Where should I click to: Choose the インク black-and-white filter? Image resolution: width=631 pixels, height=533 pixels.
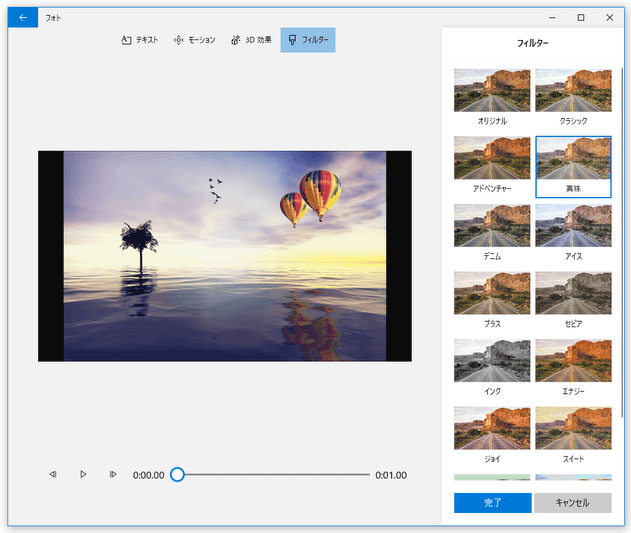point(492,361)
